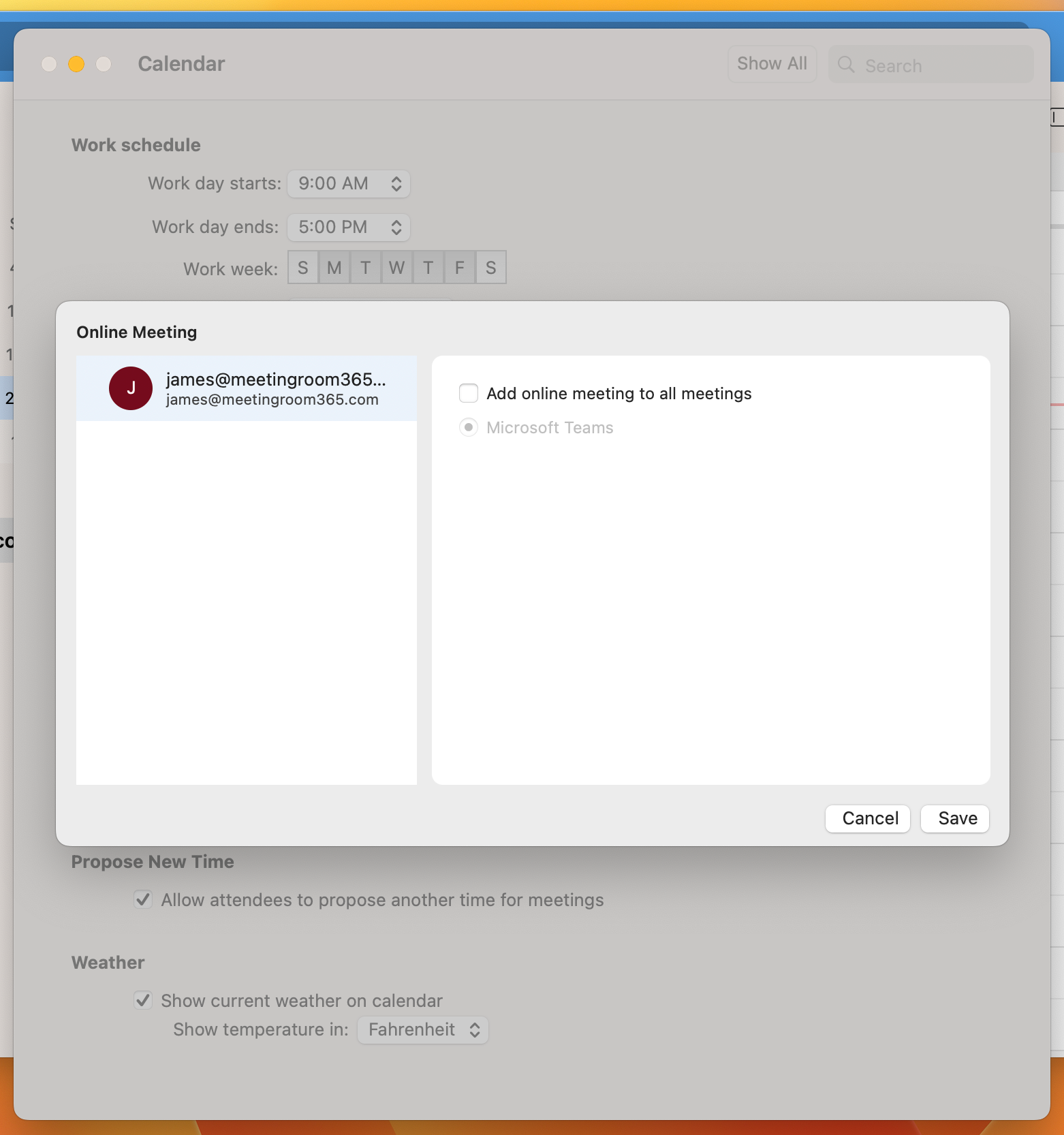1064x1135 pixels.
Task: Open the Work day ends time dropdown
Action: pyautogui.click(x=348, y=228)
